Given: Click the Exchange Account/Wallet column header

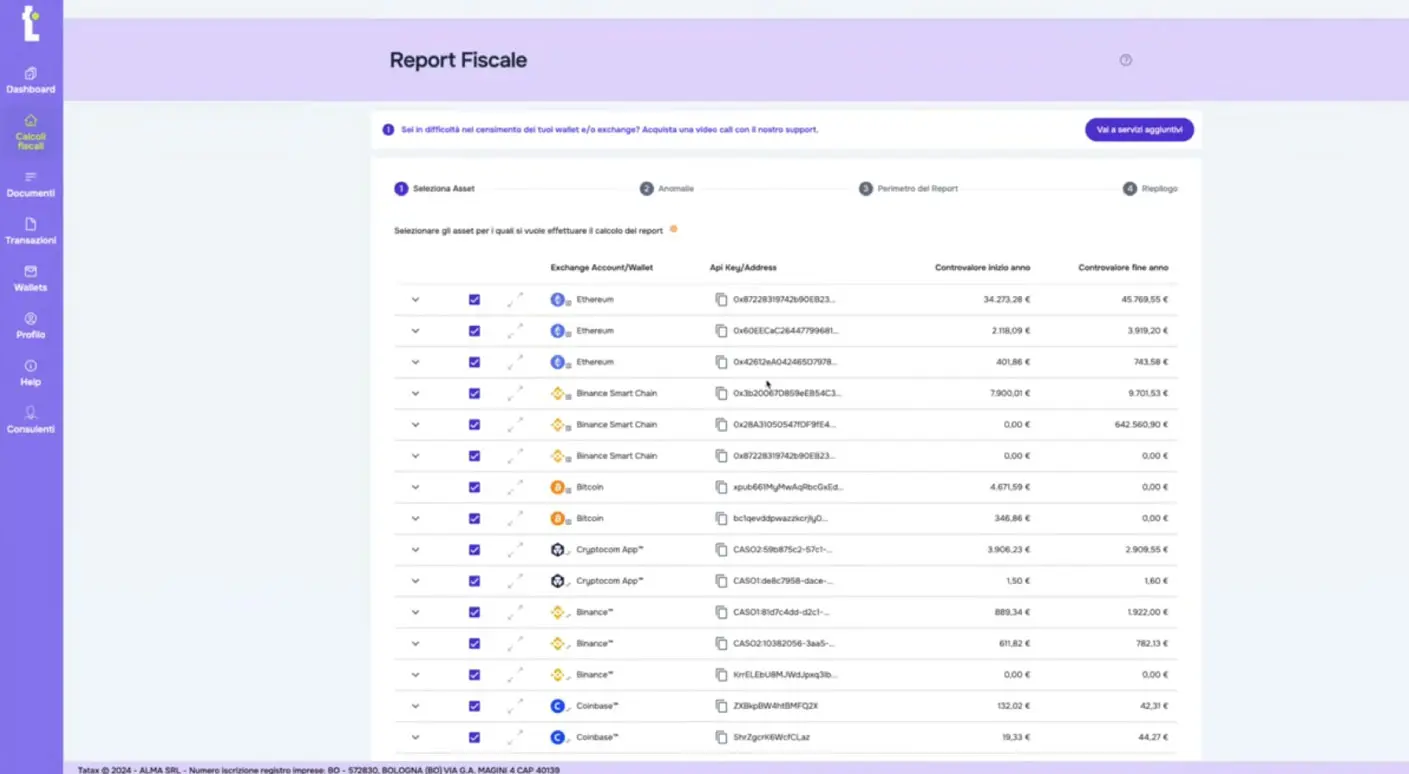Looking at the screenshot, I should [601, 268].
